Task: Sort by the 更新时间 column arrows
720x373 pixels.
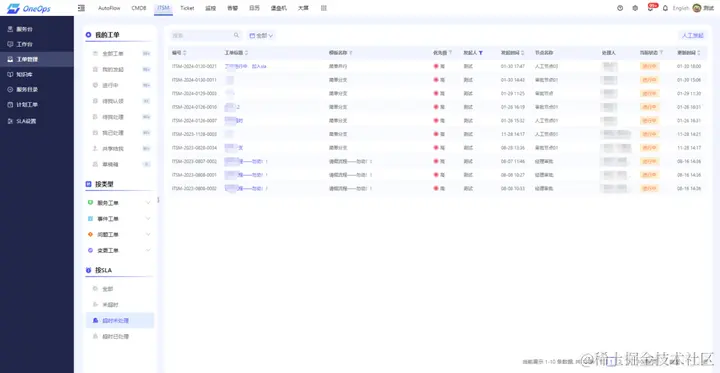Action: point(699,53)
